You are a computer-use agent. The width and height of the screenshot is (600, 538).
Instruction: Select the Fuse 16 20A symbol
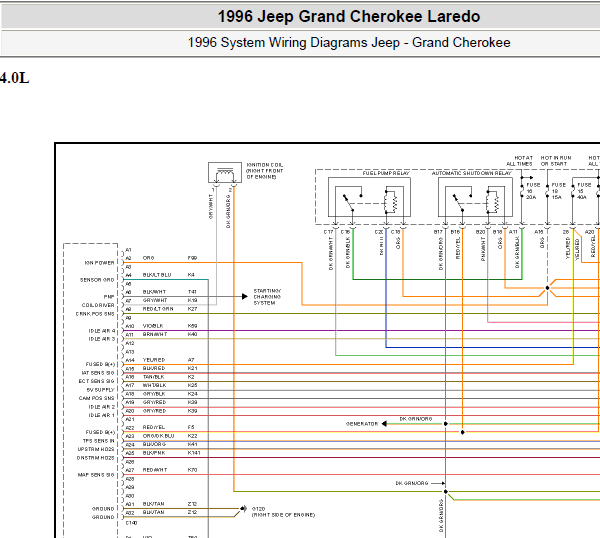522,191
